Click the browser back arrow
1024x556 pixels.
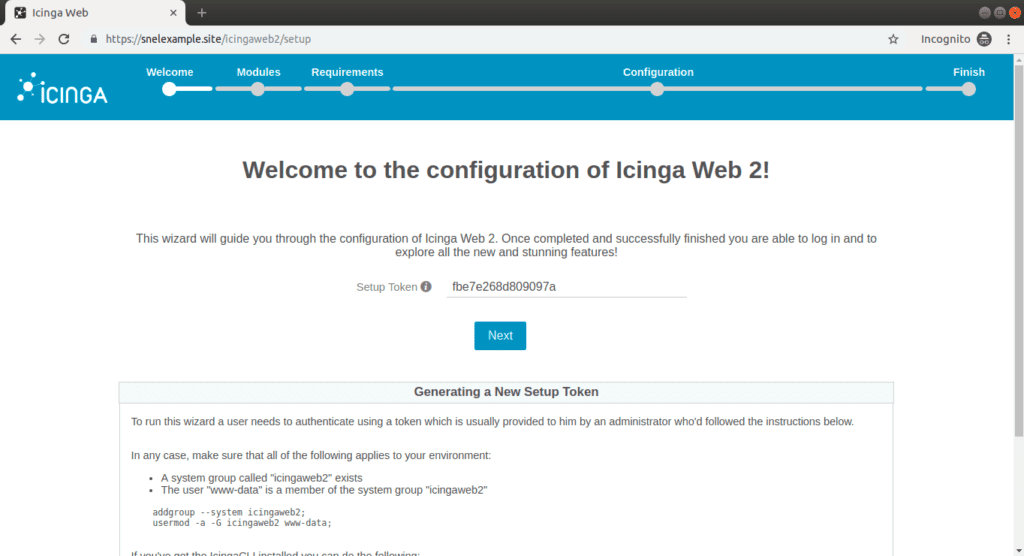point(15,39)
